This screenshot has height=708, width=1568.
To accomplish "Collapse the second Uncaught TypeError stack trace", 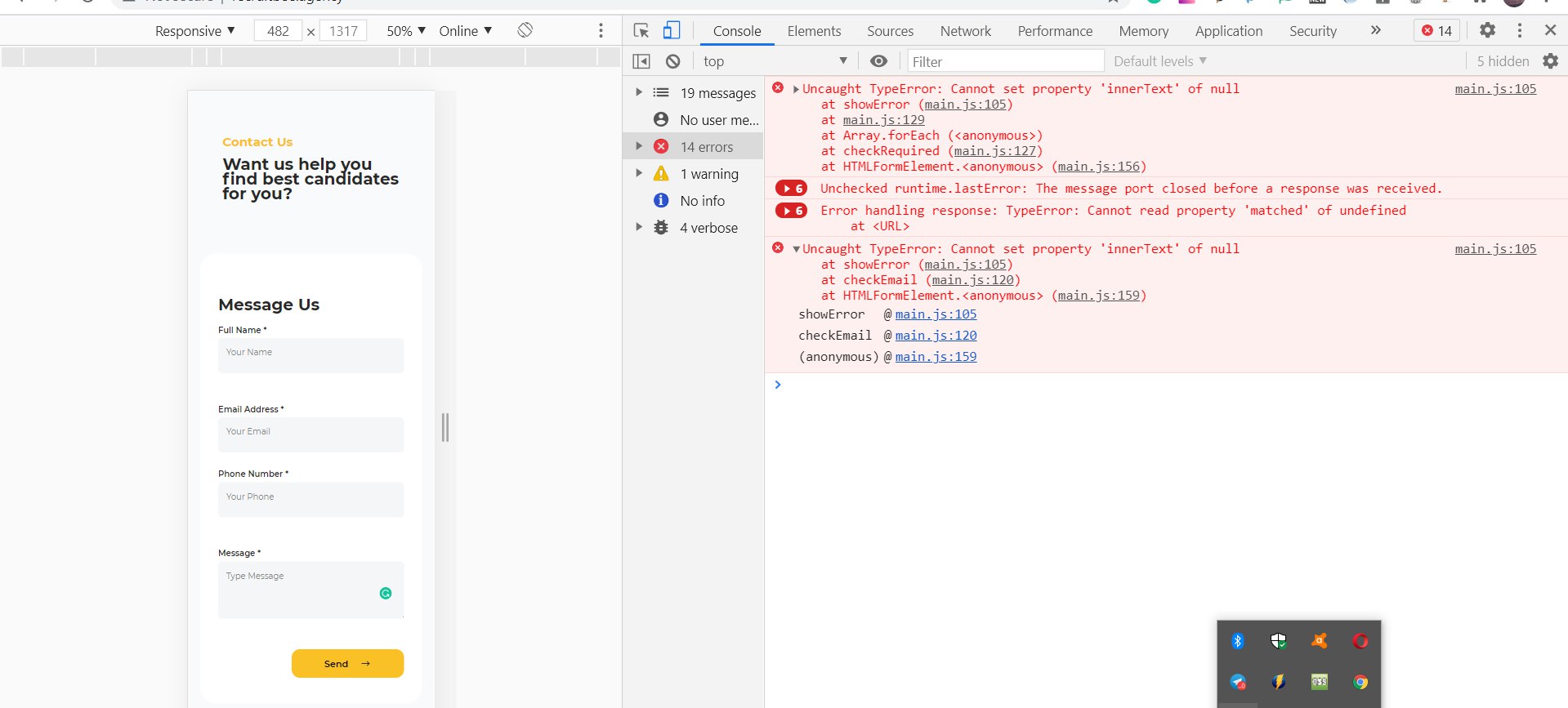I will pos(796,249).
